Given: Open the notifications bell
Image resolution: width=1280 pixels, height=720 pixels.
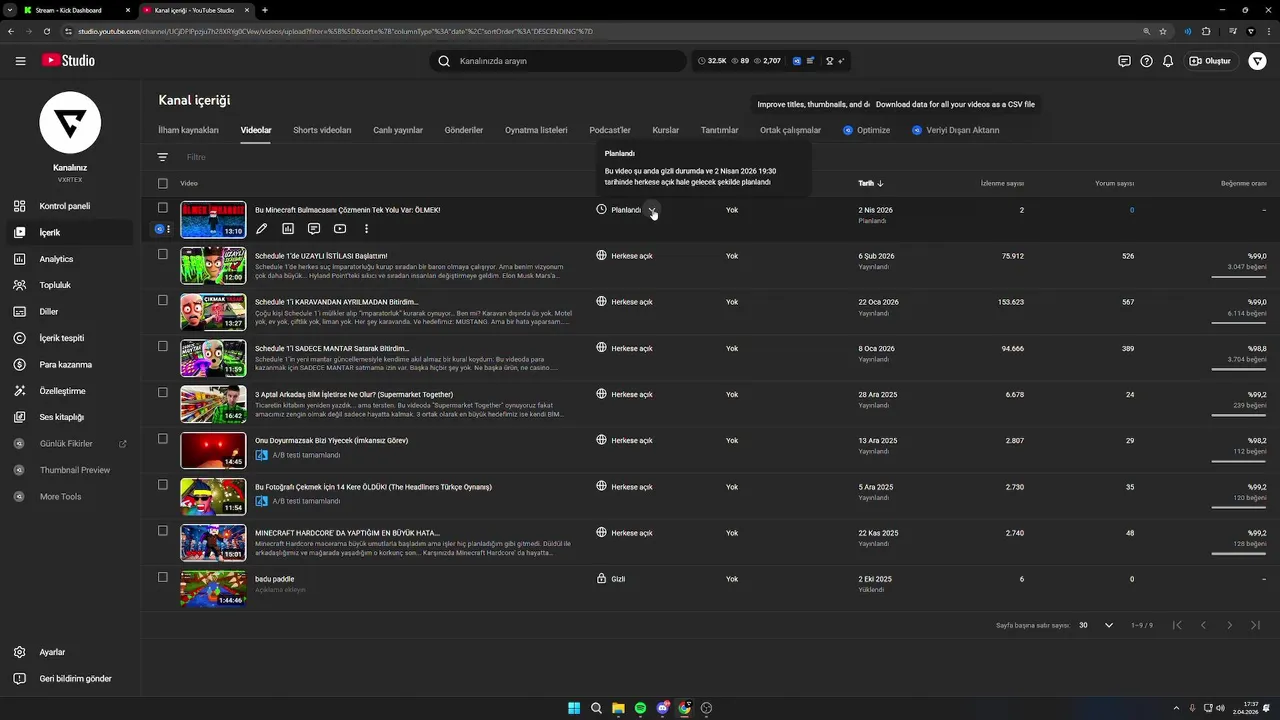Looking at the screenshot, I should [1168, 61].
